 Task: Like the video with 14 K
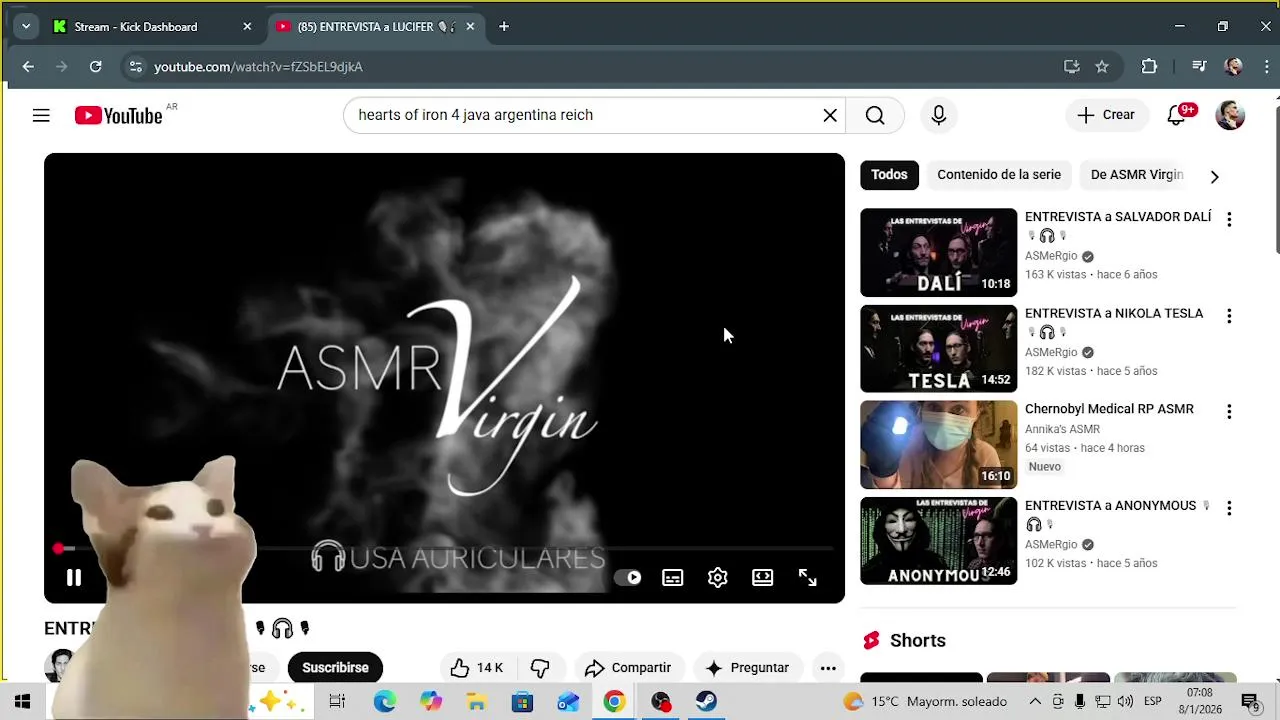(x=476, y=668)
